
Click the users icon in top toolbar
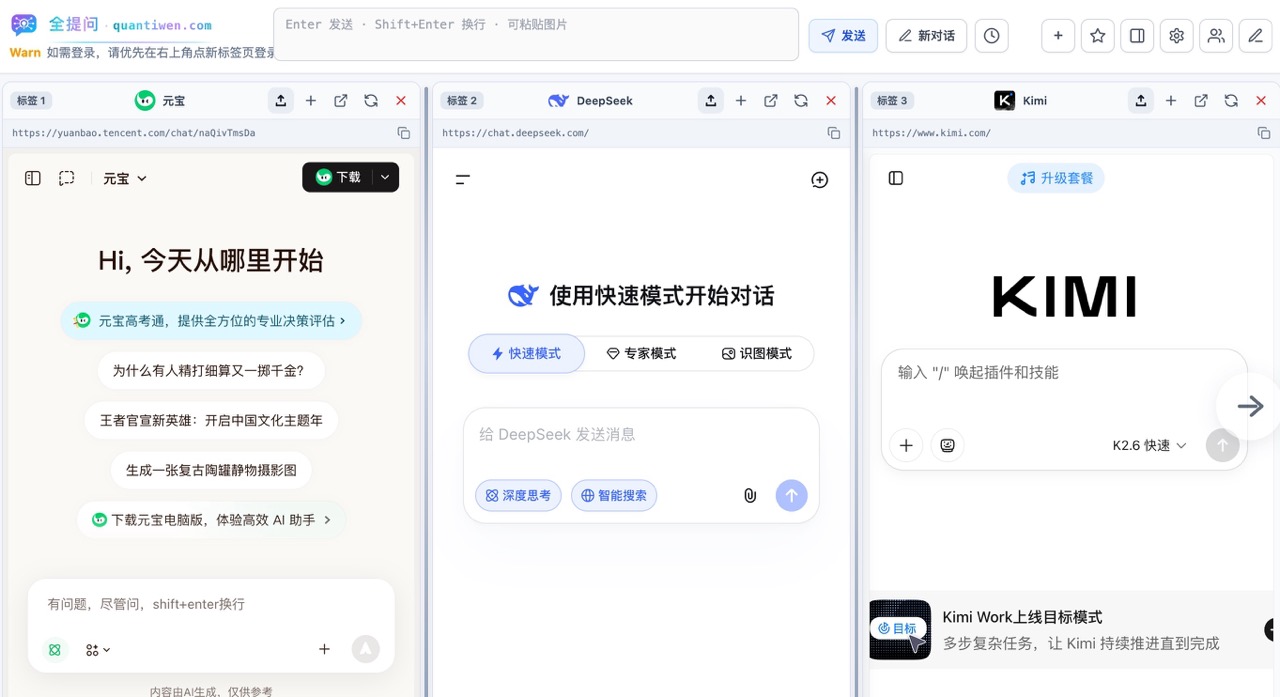coord(1216,36)
